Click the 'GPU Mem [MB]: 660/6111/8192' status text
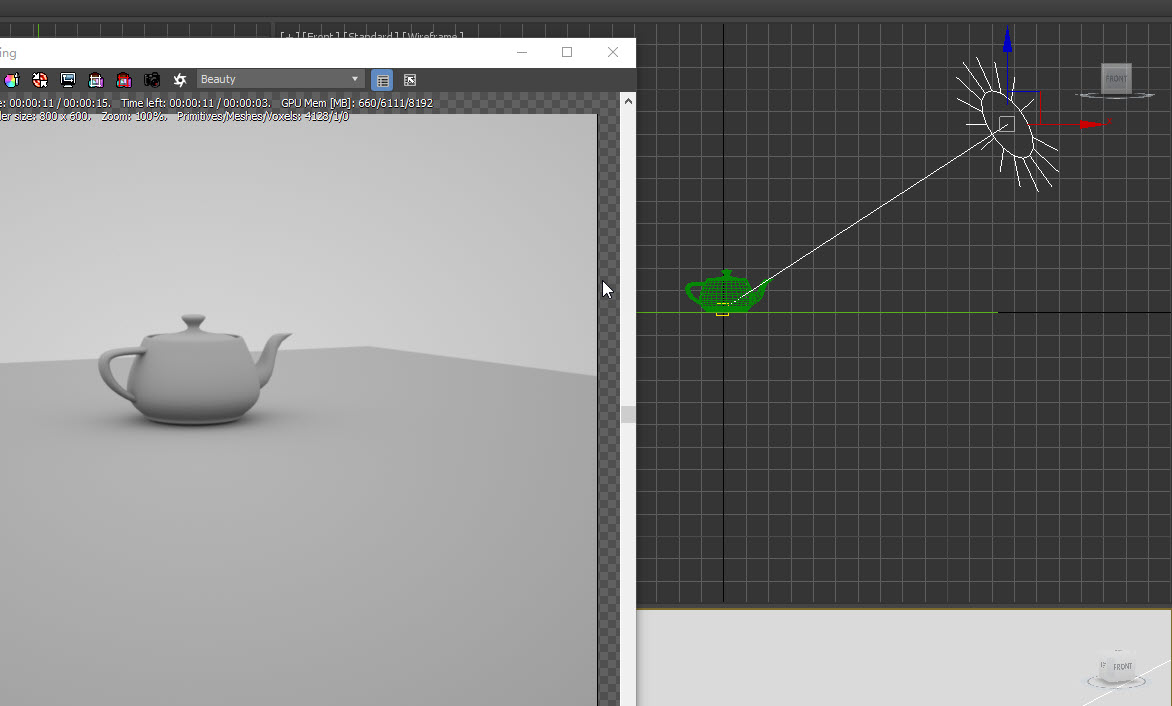Screen dimensions: 1172x706 pyautogui.click(x=357, y=103)
